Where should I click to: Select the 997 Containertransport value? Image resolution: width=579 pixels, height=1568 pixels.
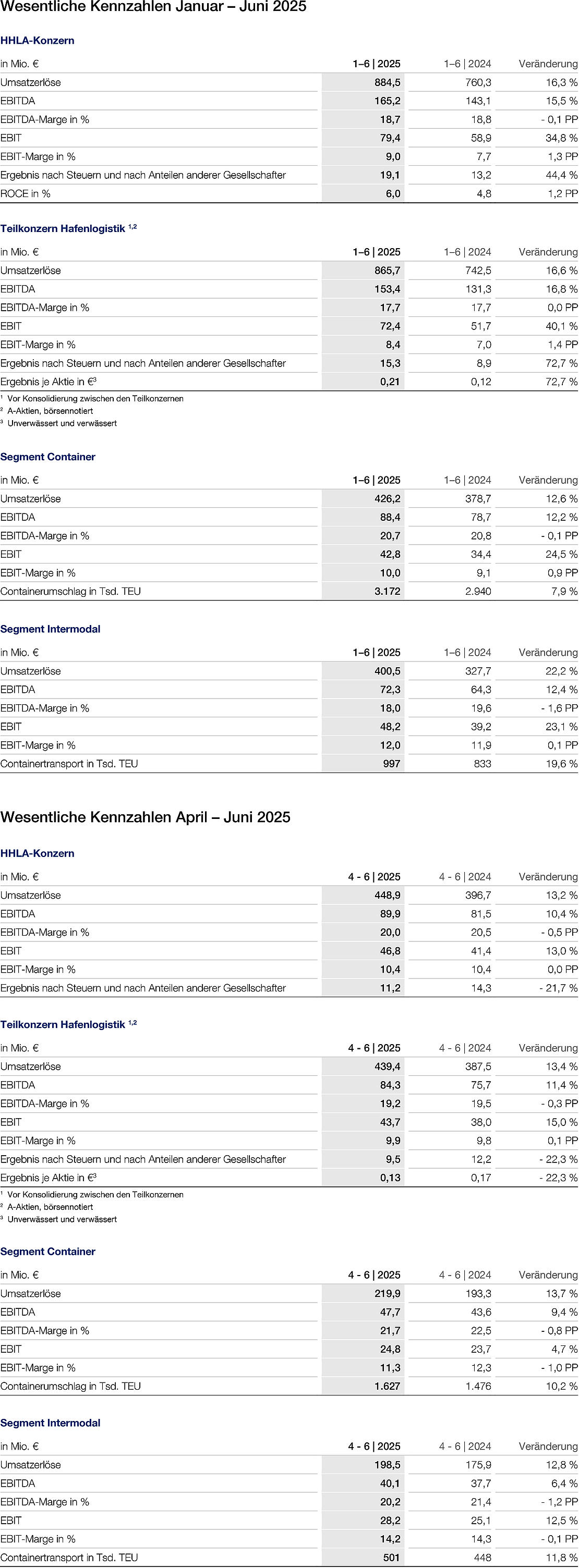pos(392,763)
